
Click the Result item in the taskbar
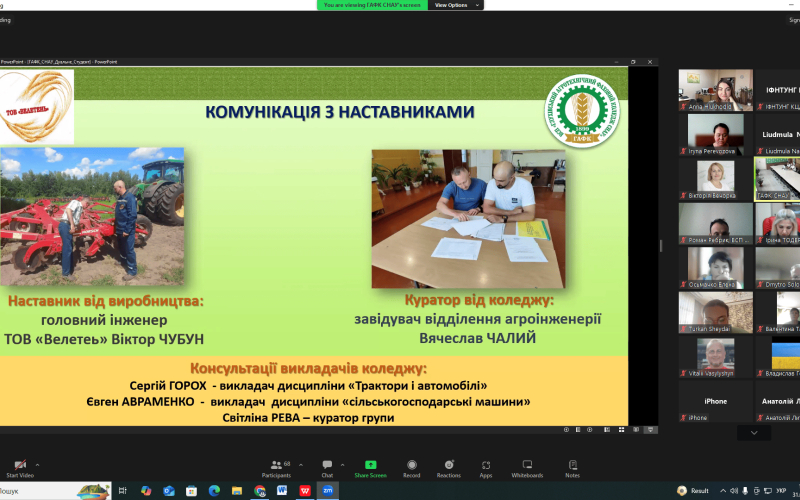point(693,491)
